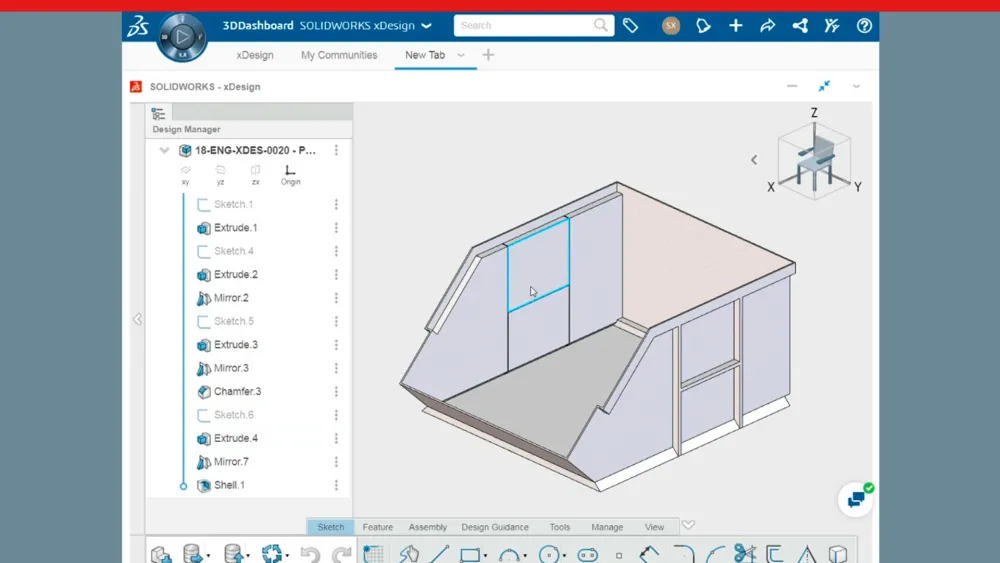Select Extrude.3 feature
This screenshot has width=1000, height=563.
235,344
